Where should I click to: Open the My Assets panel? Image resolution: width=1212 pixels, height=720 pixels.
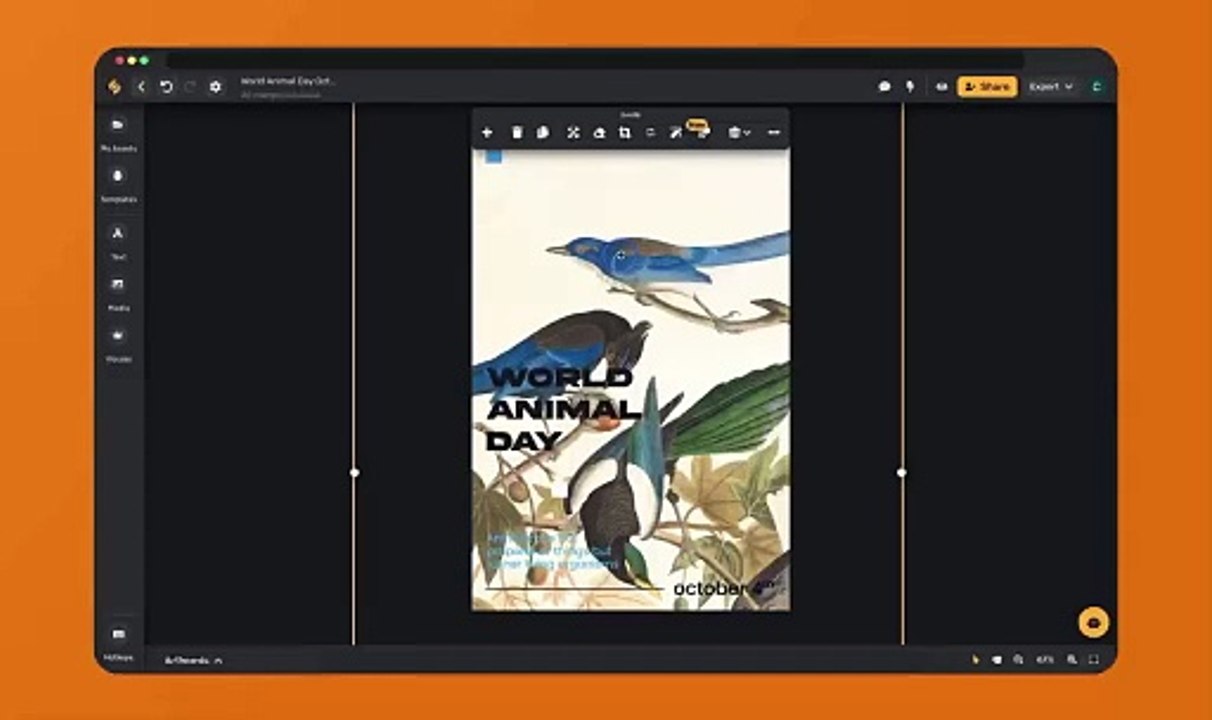click(x=118, y=133)
